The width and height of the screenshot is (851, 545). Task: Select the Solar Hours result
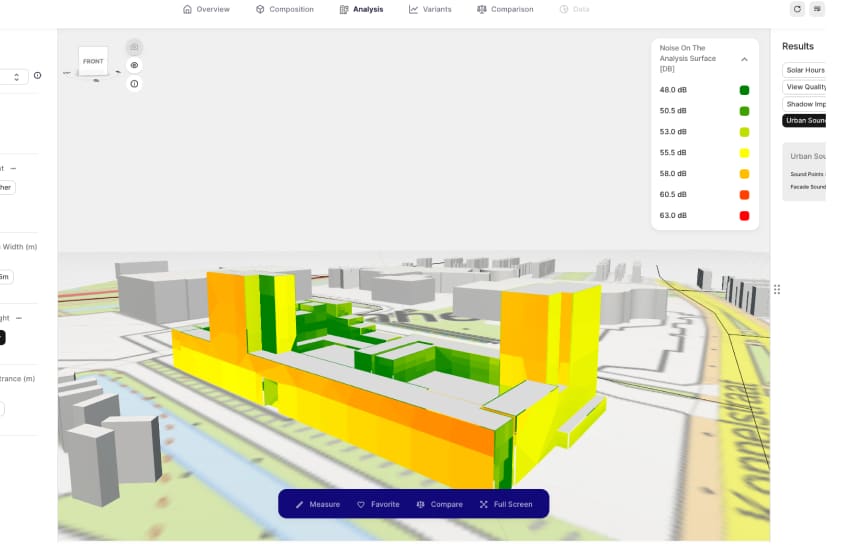[x=804, y=70]
